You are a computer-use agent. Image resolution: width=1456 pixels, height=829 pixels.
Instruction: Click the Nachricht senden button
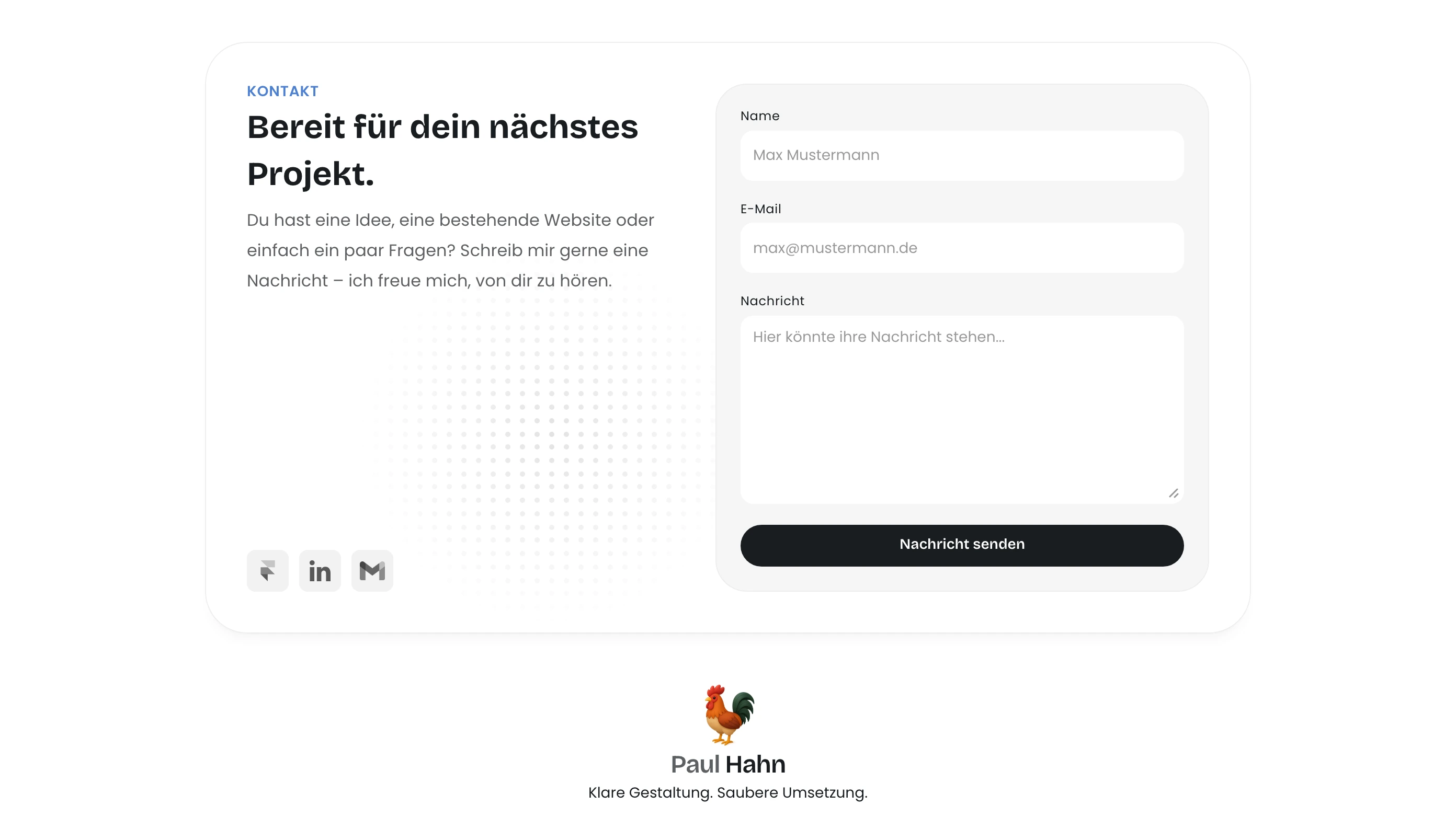(962, 545)
